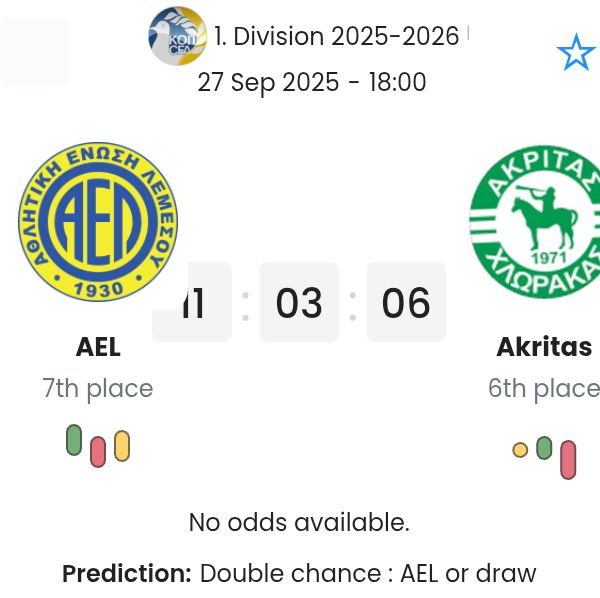Click Akritas's yellow draw form indicator
This screenshot has width=600, height=598.
pyautogui.click(x=520, y=450)
